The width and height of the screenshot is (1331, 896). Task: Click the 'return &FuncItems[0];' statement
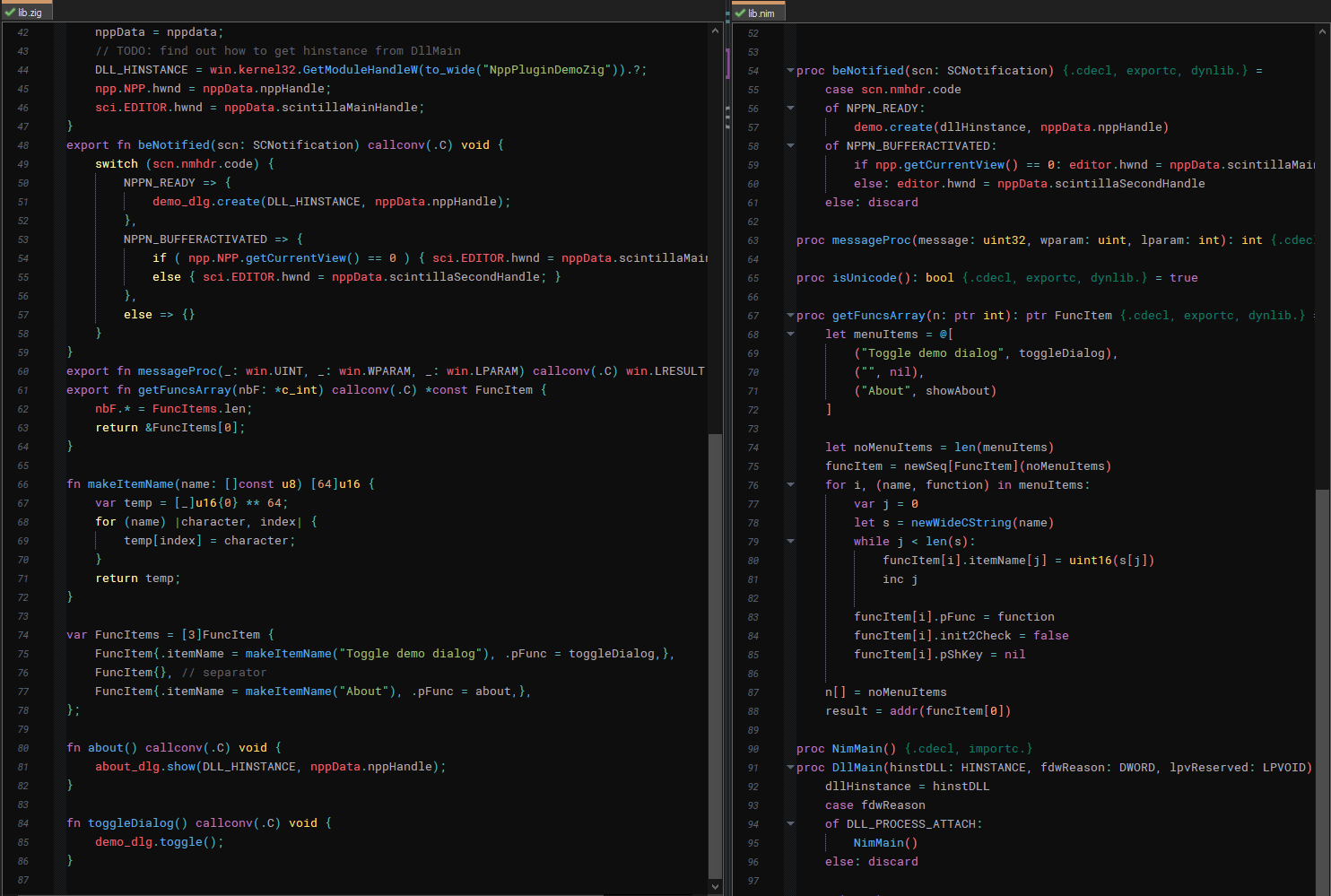pos(170,428)
